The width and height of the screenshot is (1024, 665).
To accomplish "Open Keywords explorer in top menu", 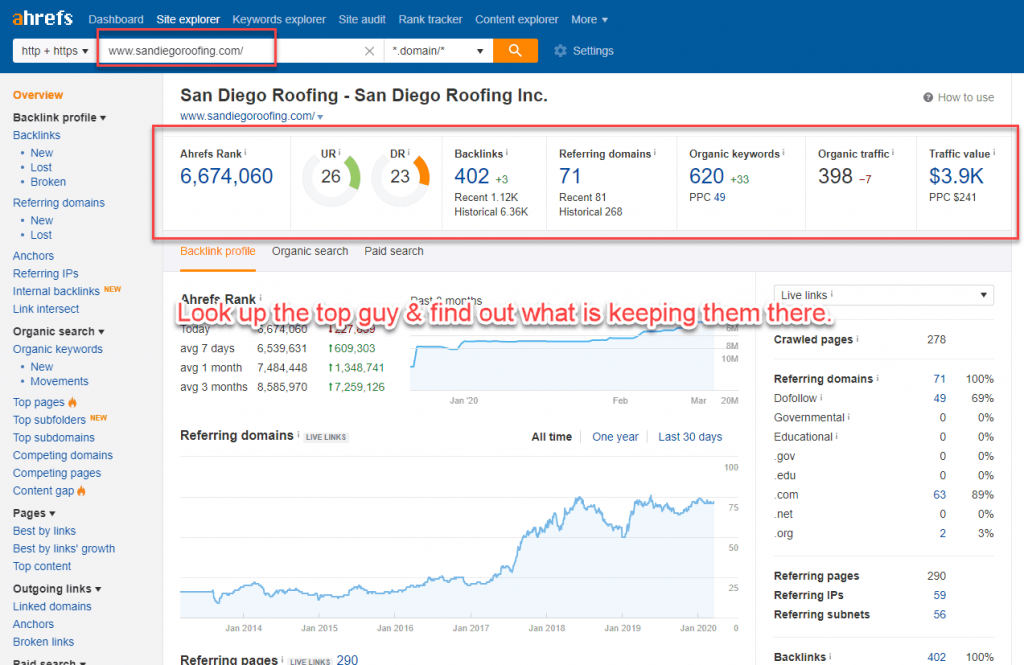I will point(279,19).
